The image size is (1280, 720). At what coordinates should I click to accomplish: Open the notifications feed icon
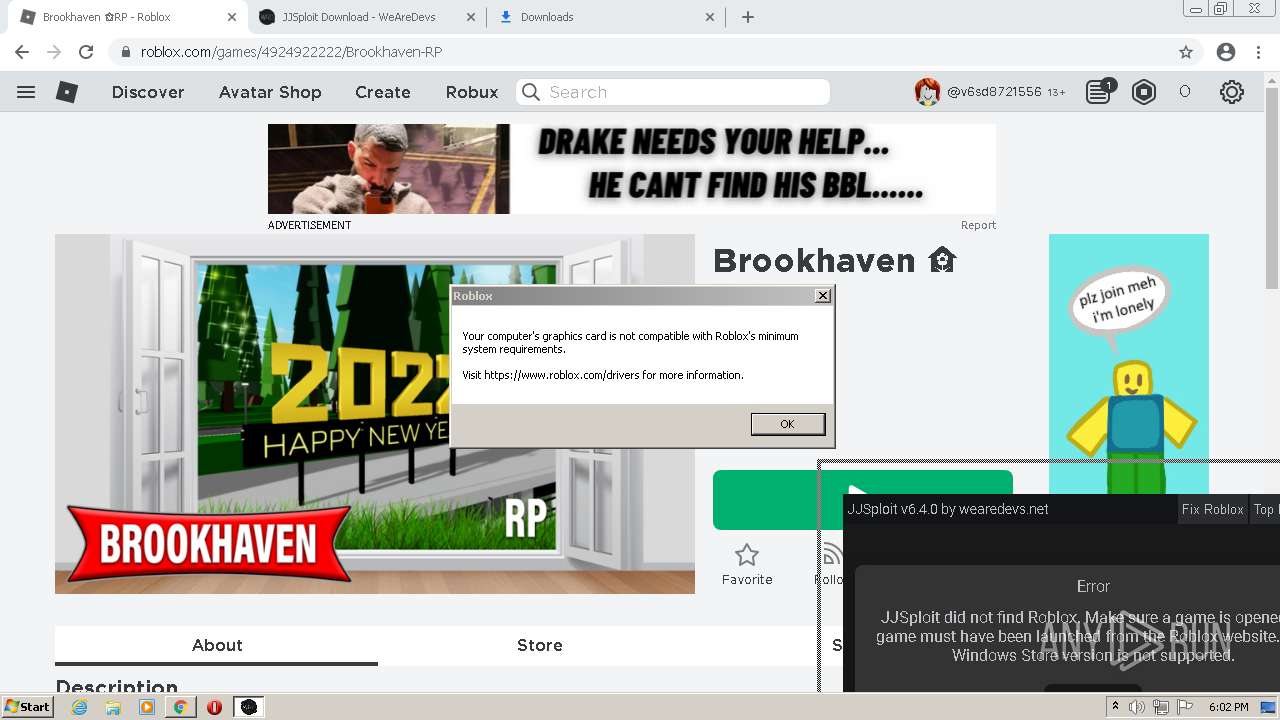[1098, 92]
